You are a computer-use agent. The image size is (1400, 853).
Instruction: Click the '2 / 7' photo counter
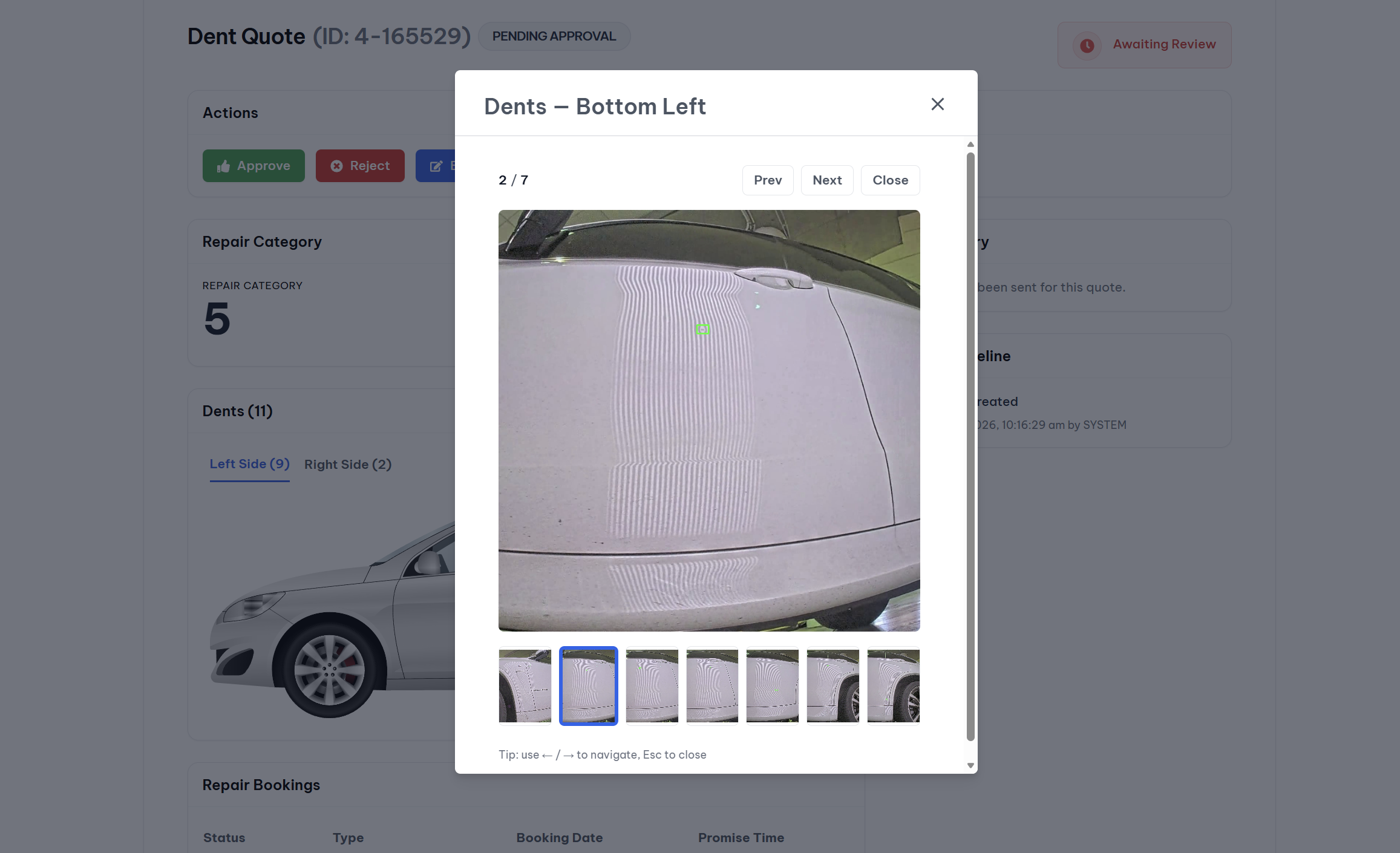514,180
